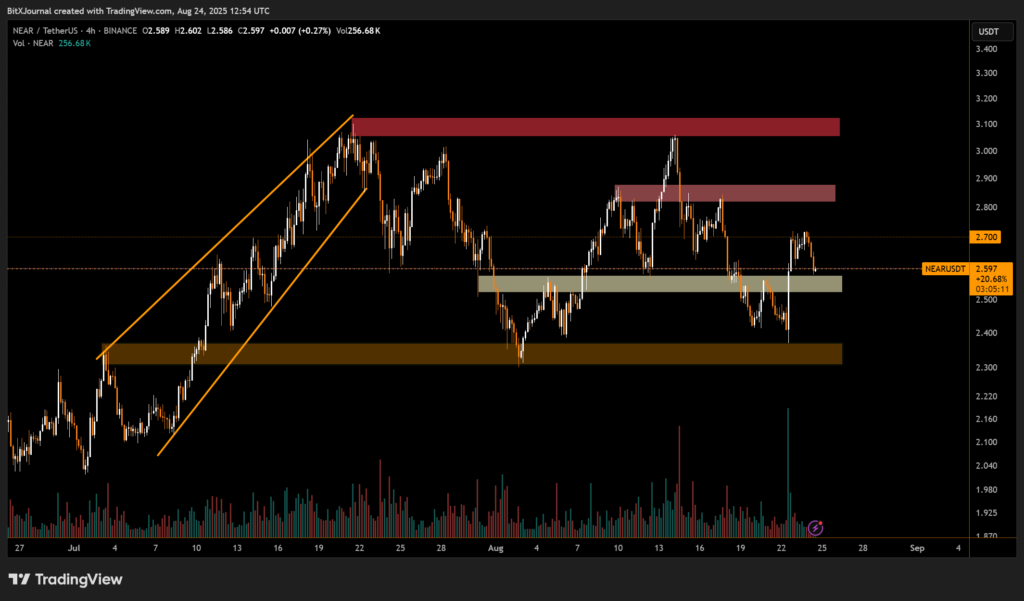Click the Sep label on time axis
Image resolution: width=1024 pixels, height=601 pixels.
click(x=916, y=549)
